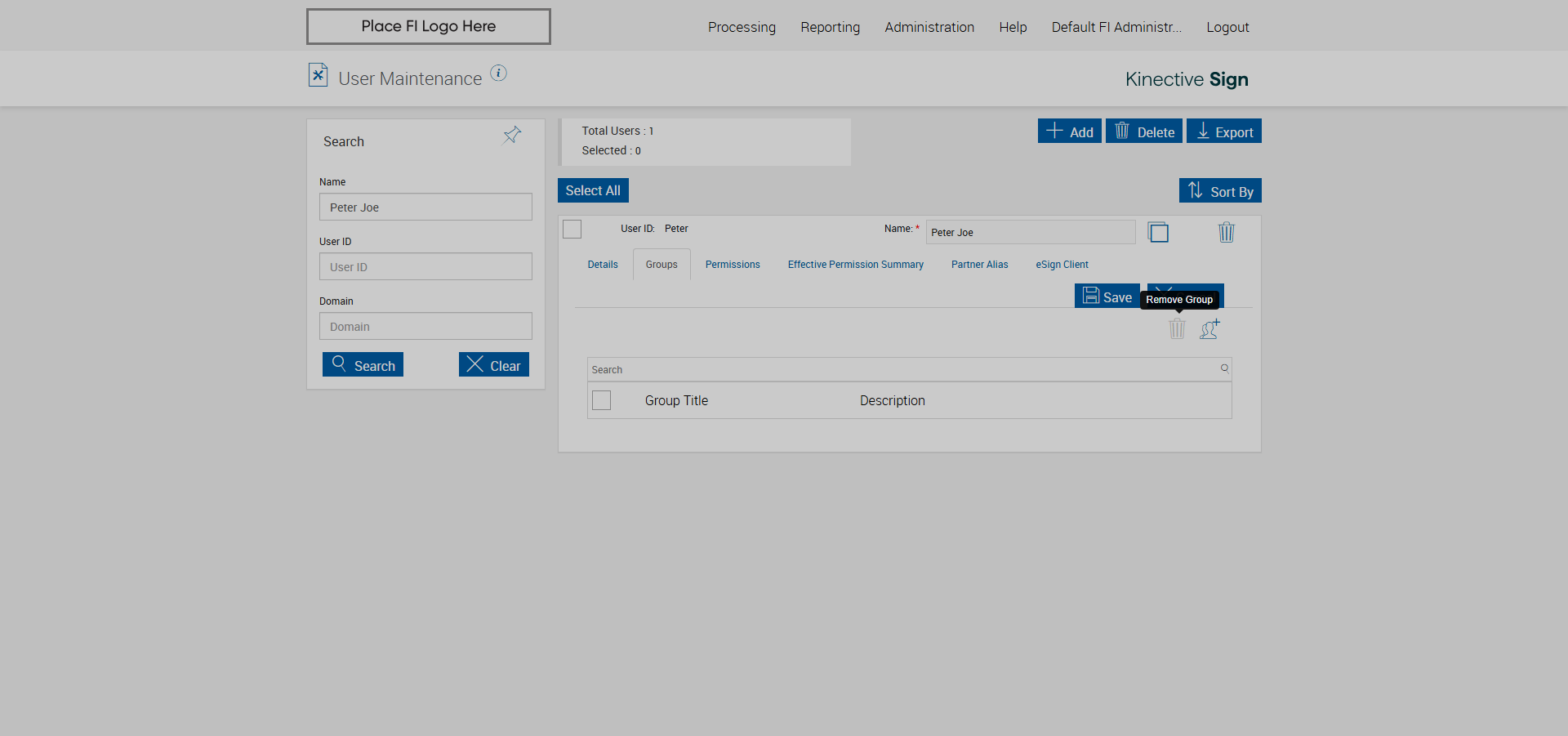The width and height of the screenshot is (1568, 736).
Task: Open the Sort By options
Action: click(x=1220, y=190)
